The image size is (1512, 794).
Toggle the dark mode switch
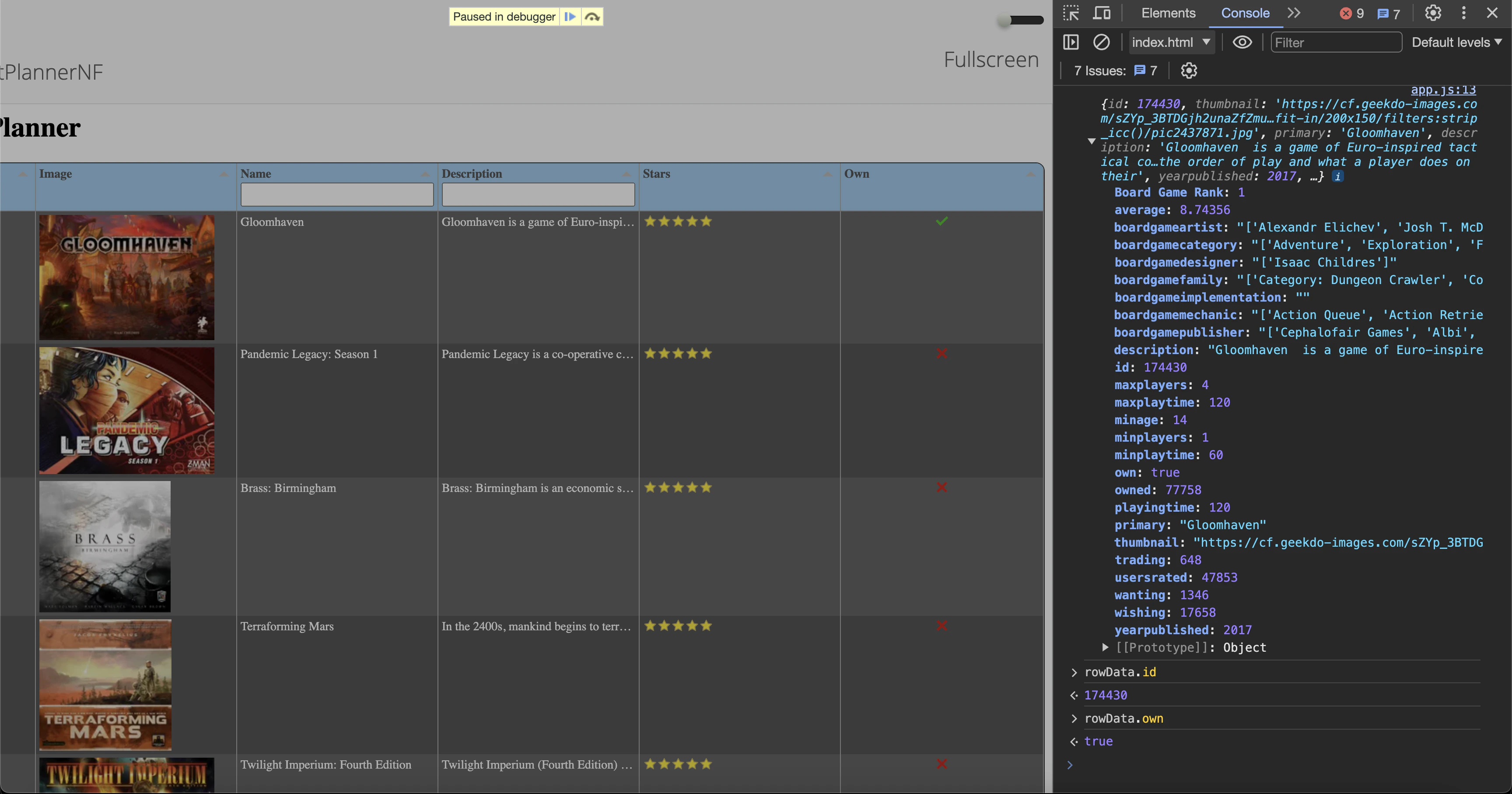(x=1020, y=21)
